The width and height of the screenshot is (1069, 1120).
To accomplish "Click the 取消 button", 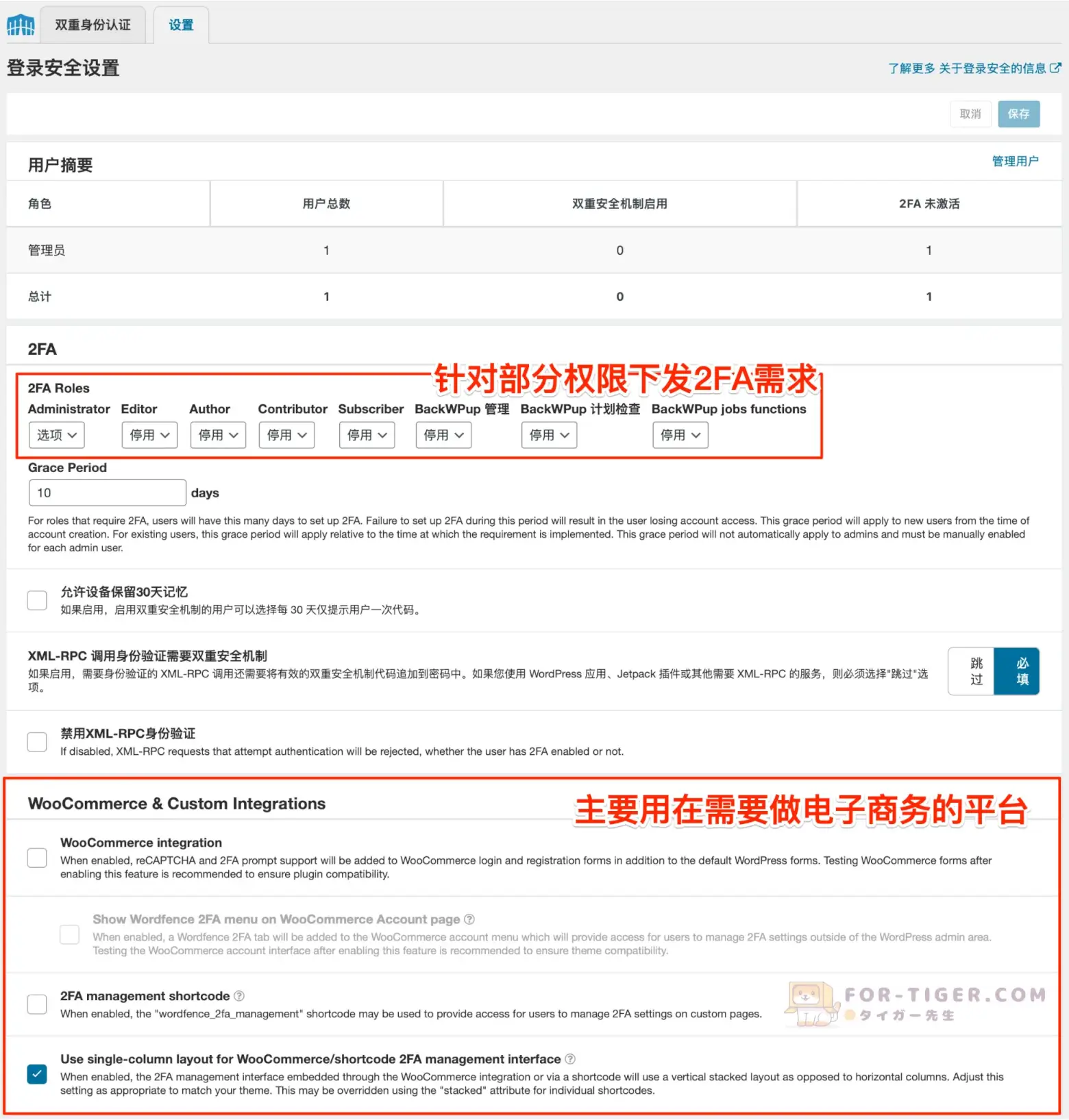I will point(970,114).
